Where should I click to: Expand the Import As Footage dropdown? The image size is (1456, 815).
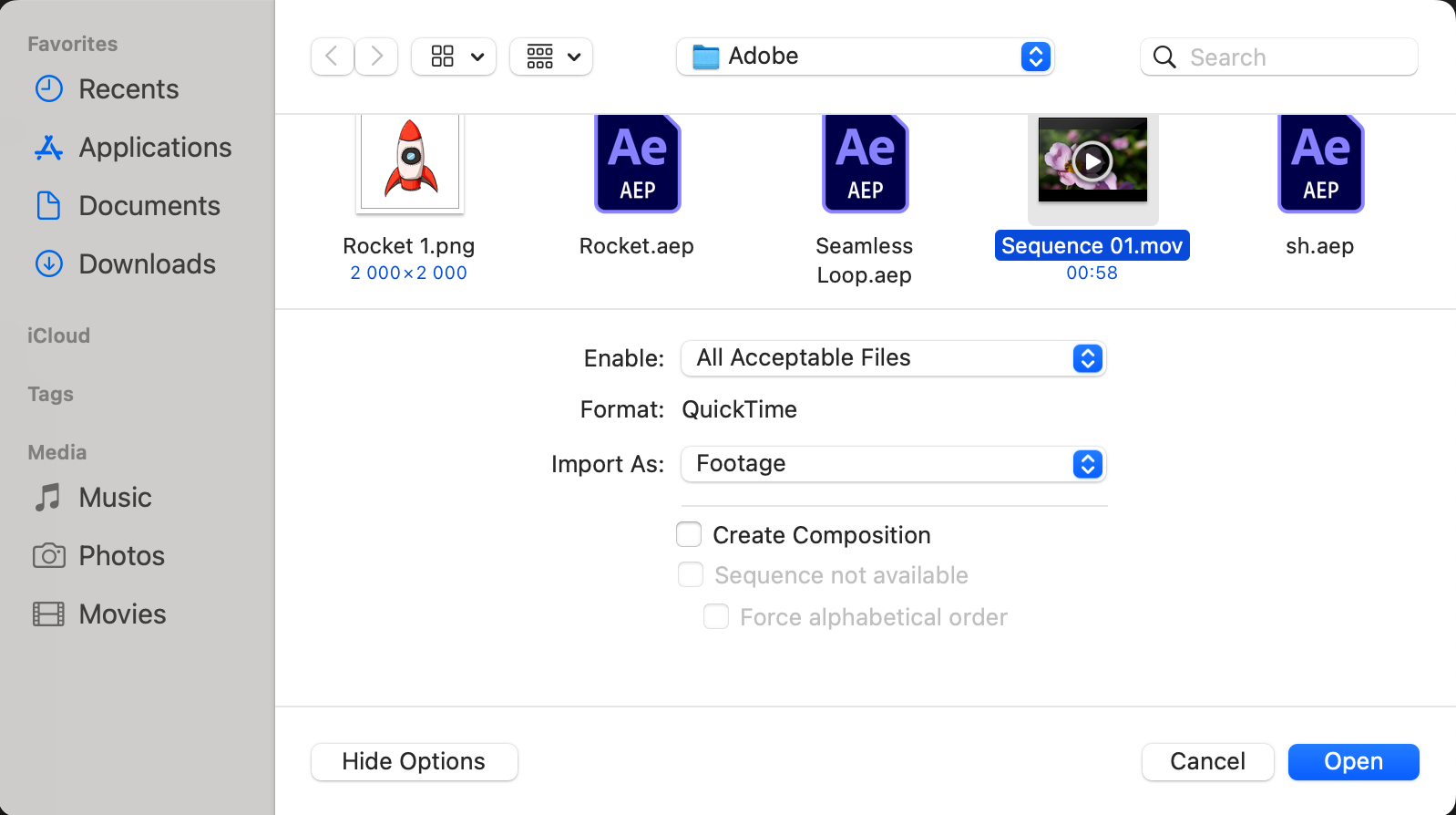tap(893, 464)
